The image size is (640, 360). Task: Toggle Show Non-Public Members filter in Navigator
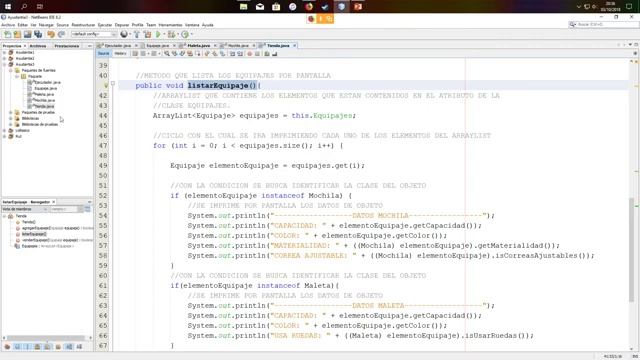(37, 347)
